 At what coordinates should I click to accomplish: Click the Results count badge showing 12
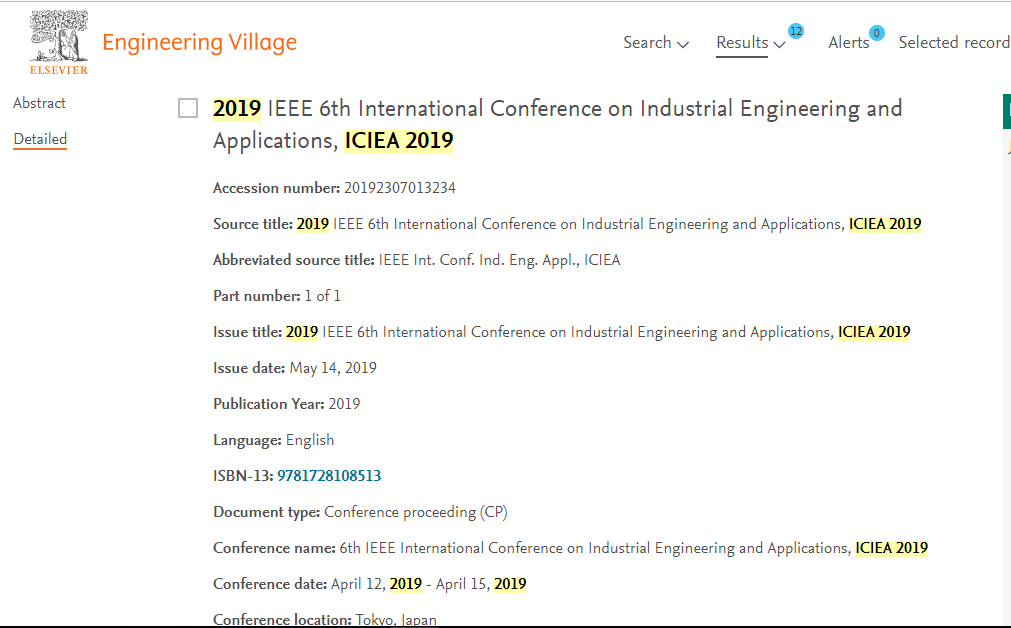tap(796, 31)
